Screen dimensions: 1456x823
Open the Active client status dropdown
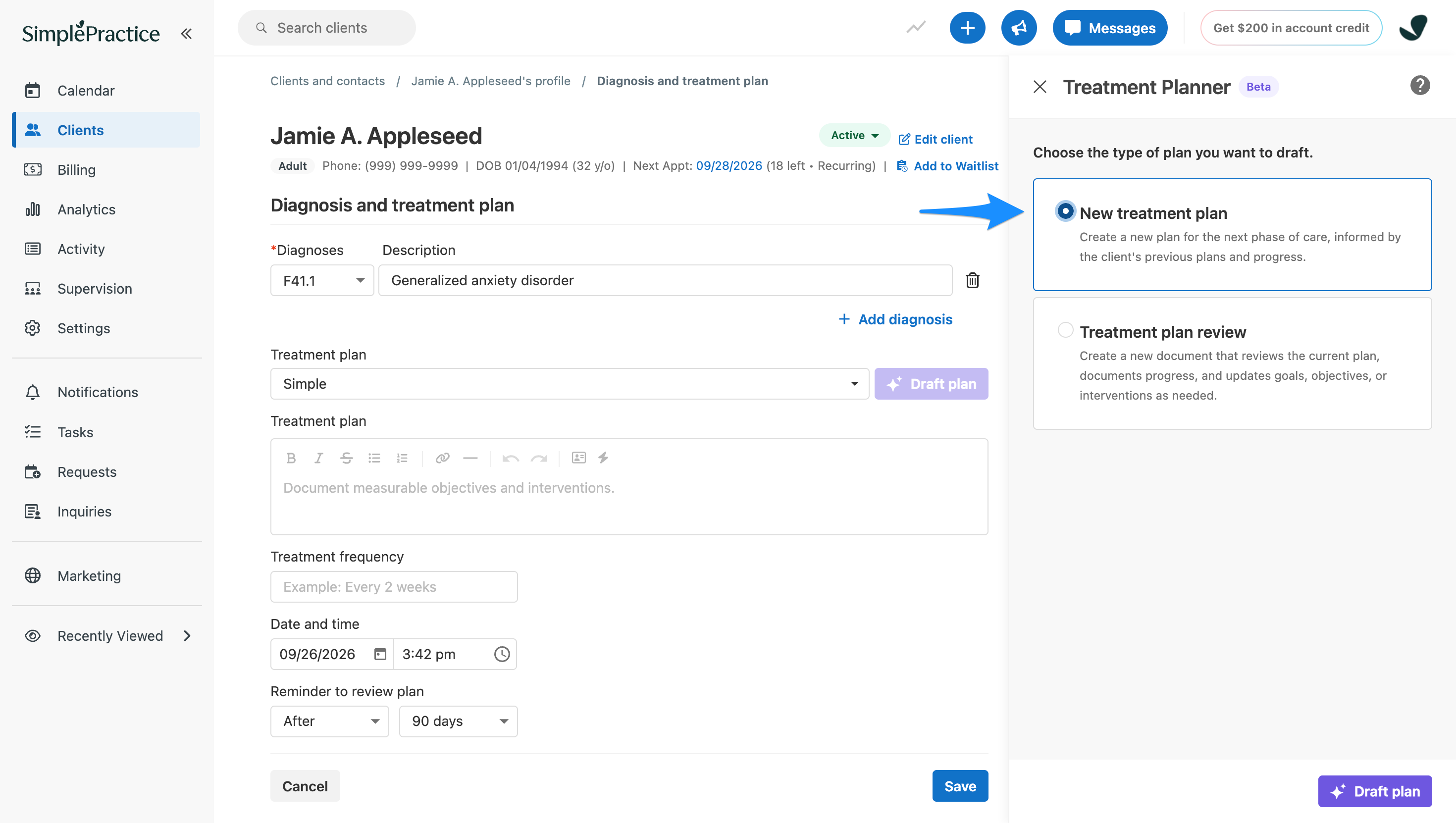point(855,135)
